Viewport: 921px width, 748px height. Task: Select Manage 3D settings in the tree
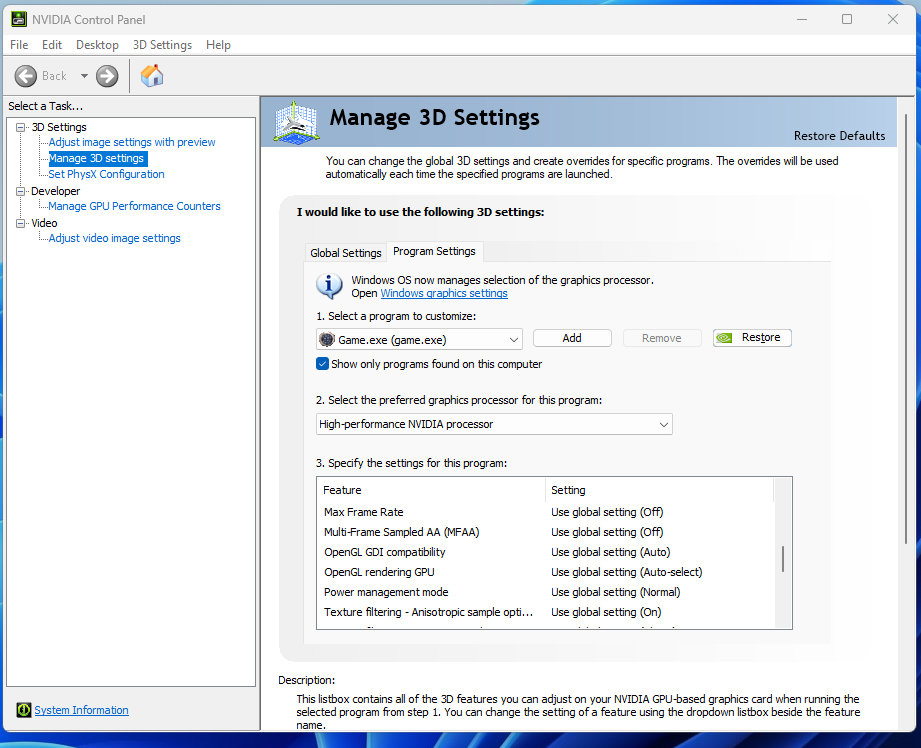tap(97, 158)
